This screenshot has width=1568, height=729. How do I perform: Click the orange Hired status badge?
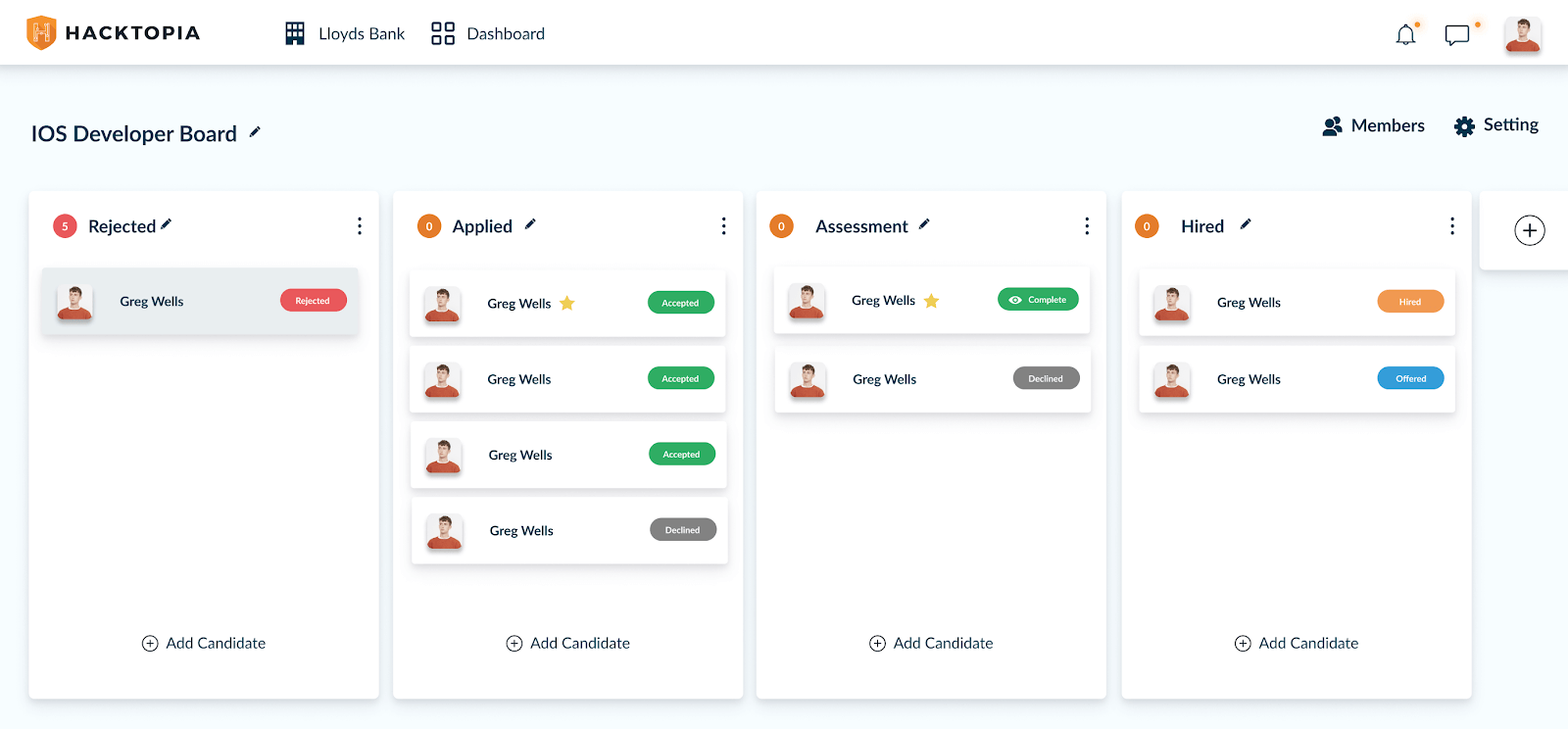tap(1409, 302)
